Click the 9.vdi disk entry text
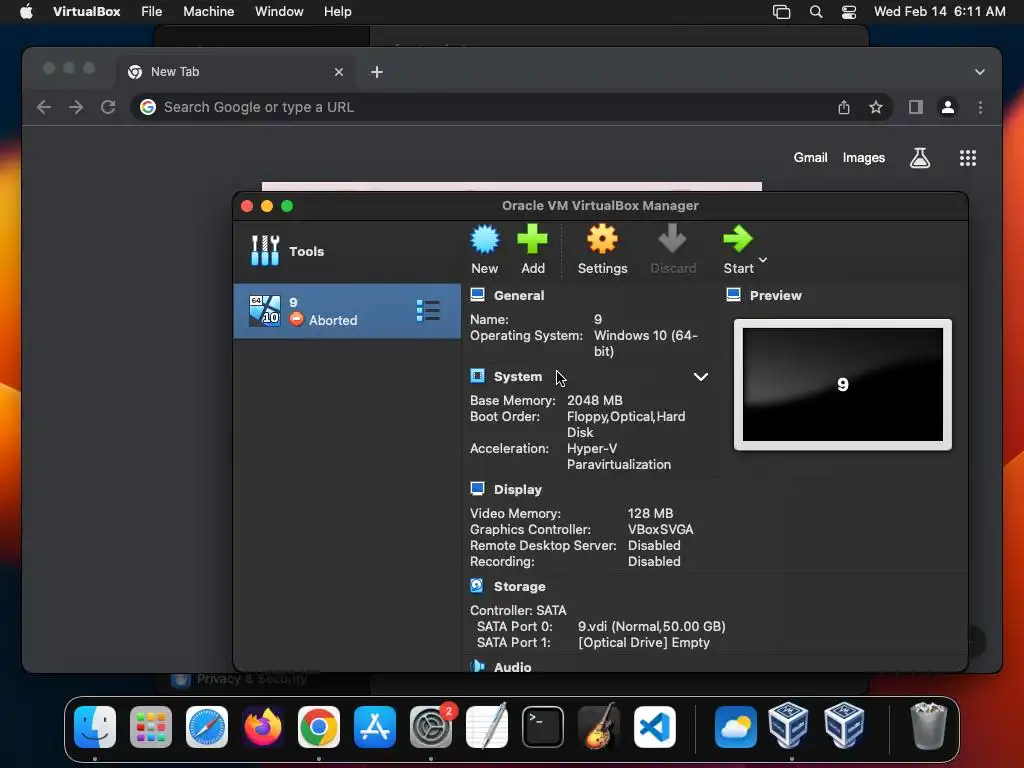The width and height of the screenshot is (1024, 768). point(652,626)
